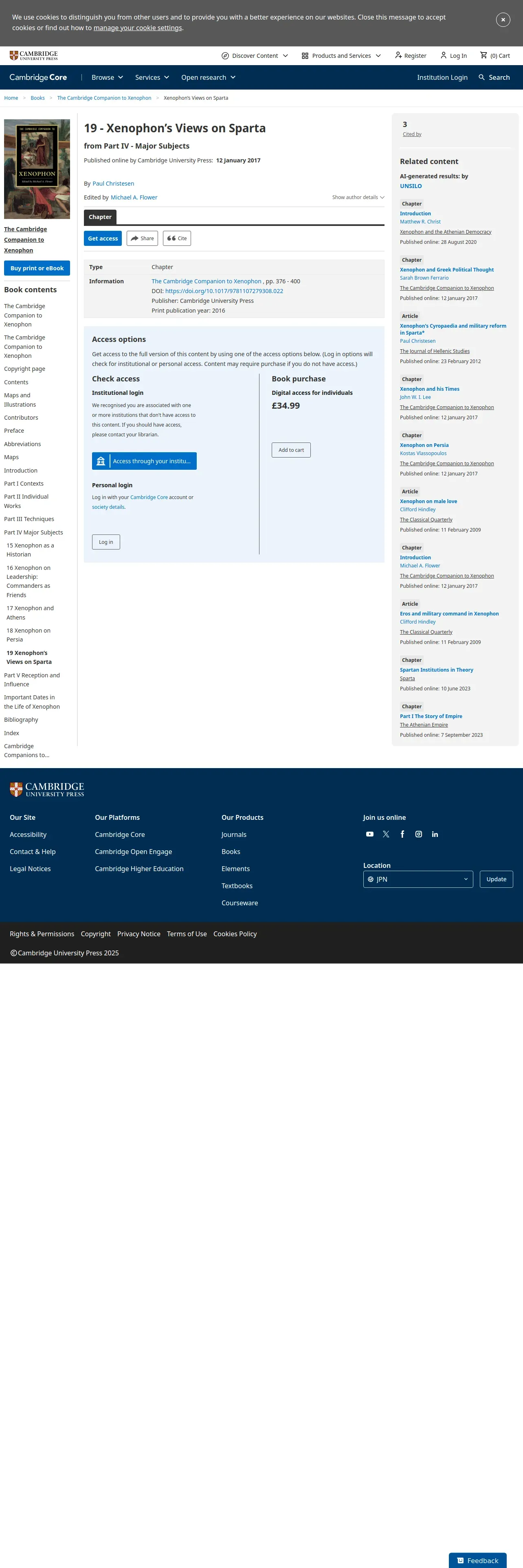This screenshot has width=523, height=1568.
Task: Open Courseware footer link
Action: tap(240, 903)
